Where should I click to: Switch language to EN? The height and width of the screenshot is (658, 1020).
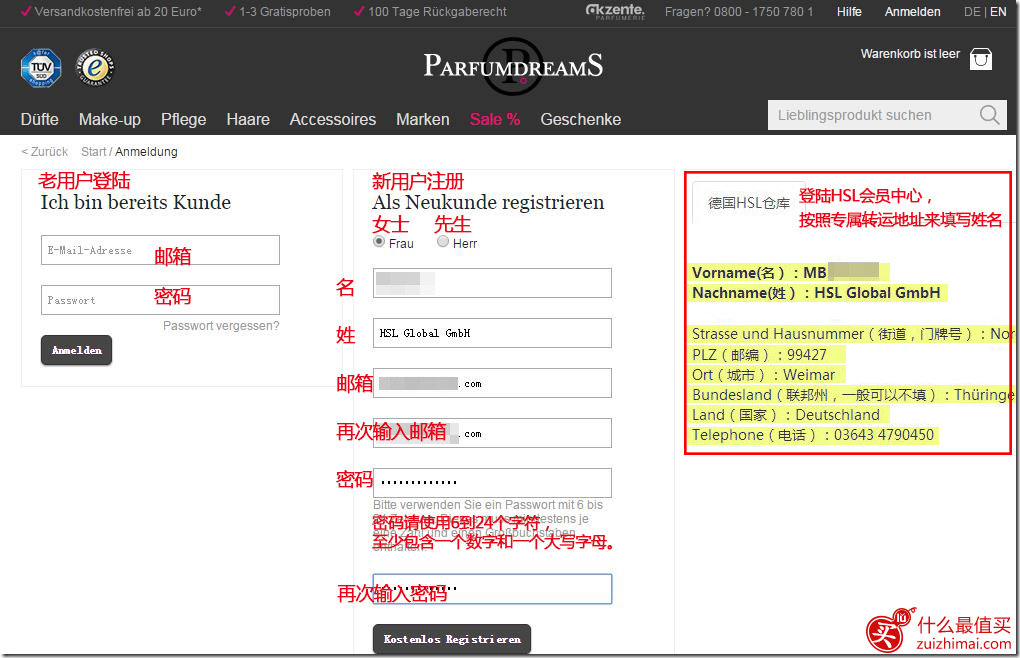click(x=998, y=12)
